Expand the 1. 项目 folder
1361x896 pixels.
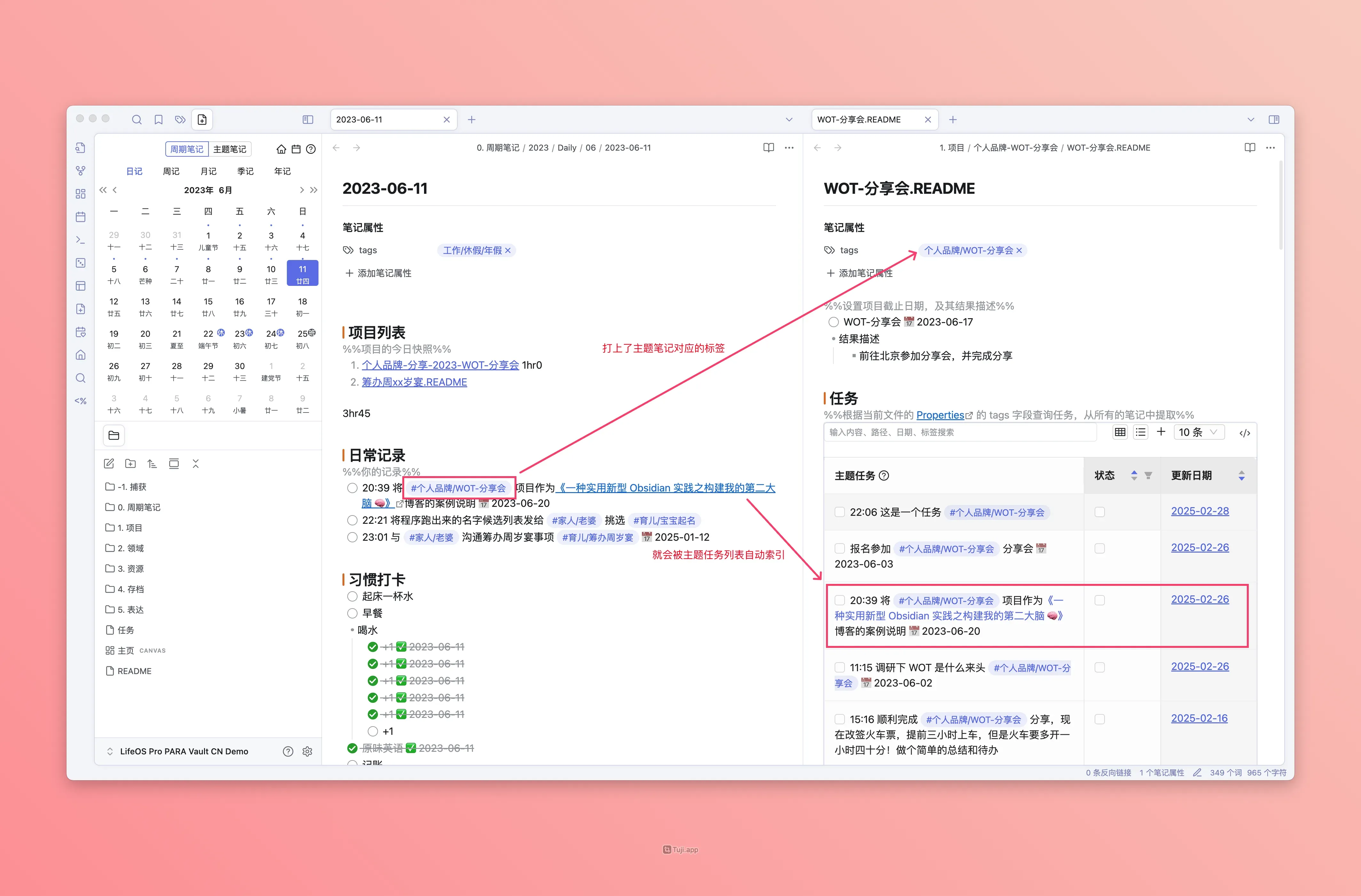pyautogui.click(x=129, y=528)
